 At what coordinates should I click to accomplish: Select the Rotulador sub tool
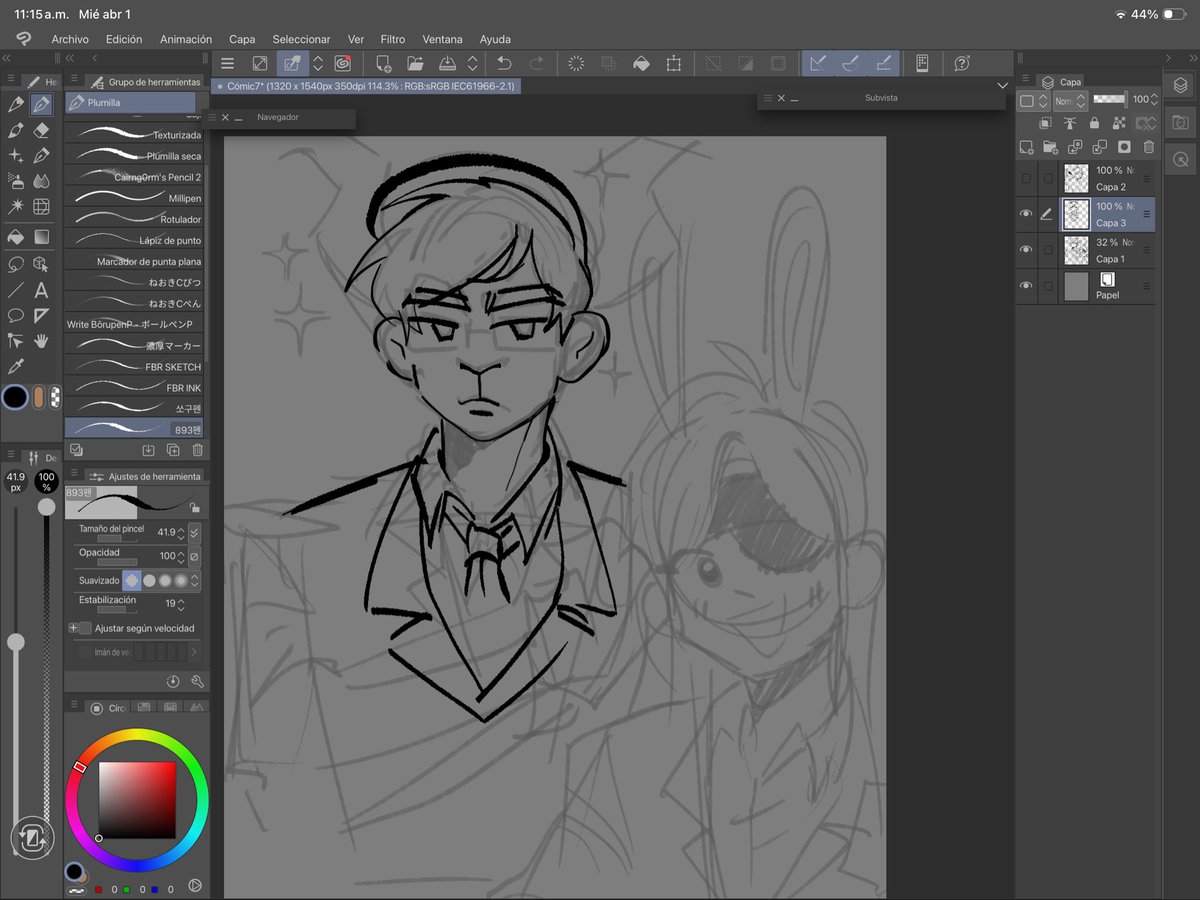(134, 219)
